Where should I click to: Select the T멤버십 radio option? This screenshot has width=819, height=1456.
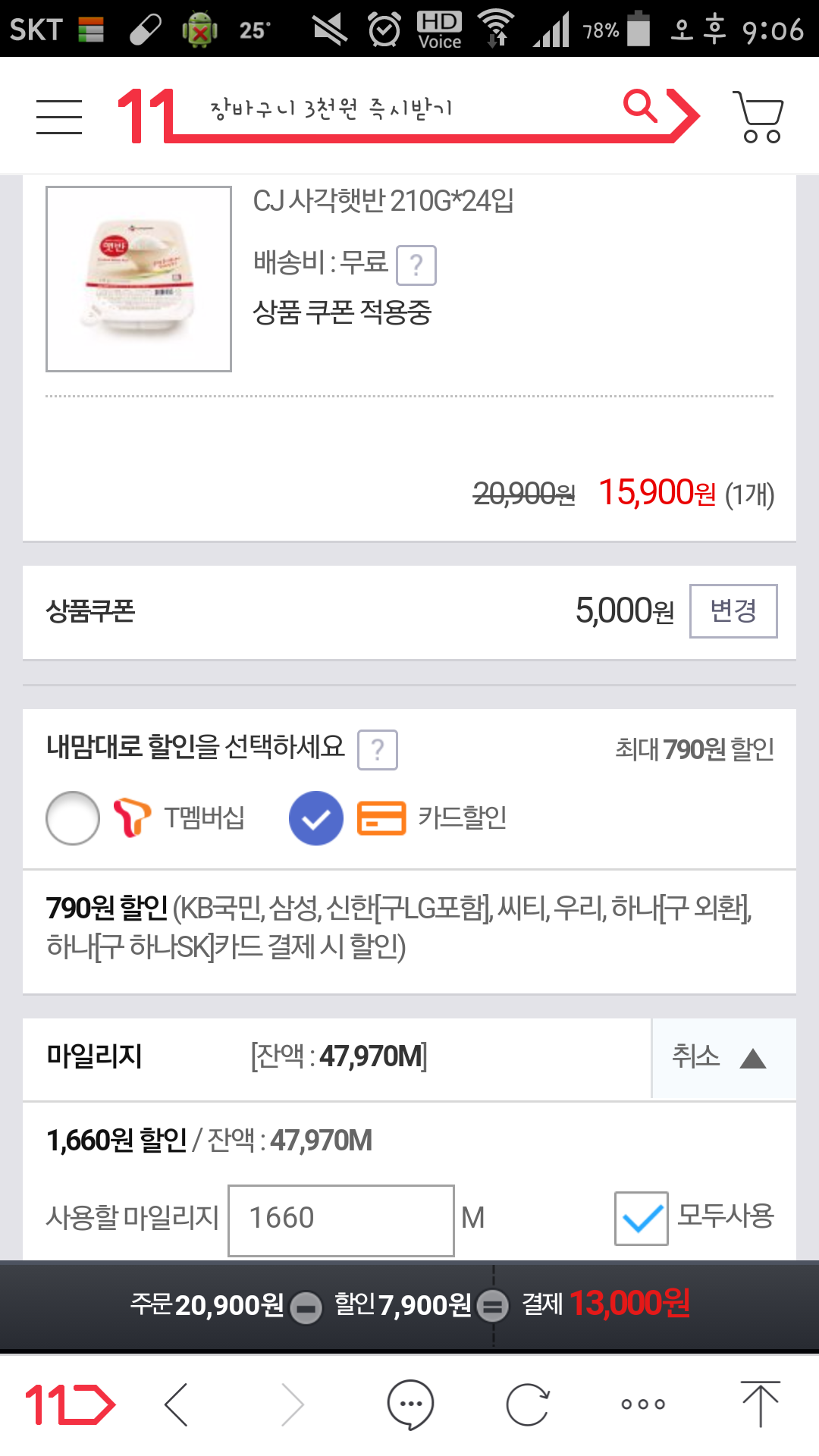click(x=73, y=818)
